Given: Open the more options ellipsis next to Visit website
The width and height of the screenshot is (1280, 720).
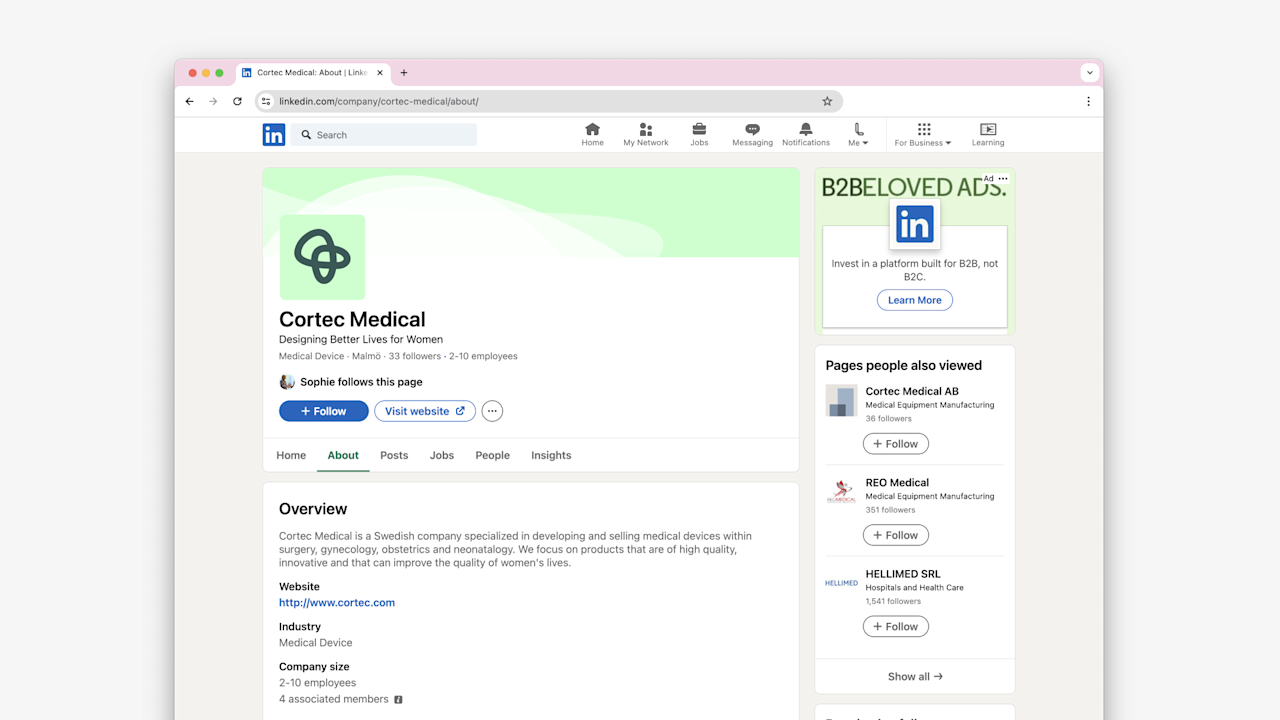Looking at the screenshot, I should 492,411.
